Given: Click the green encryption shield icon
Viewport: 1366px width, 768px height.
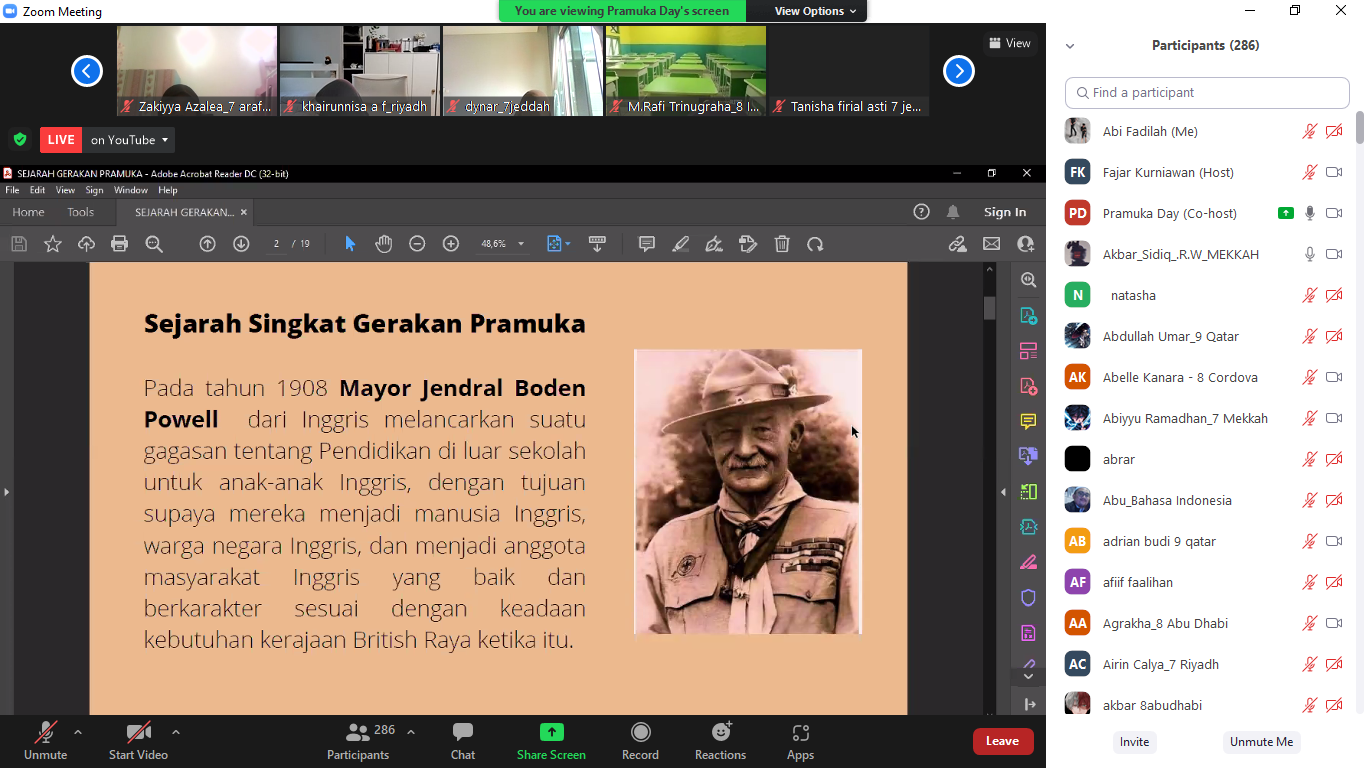Looking at the screenshot, I should click(x=19, y=140).
